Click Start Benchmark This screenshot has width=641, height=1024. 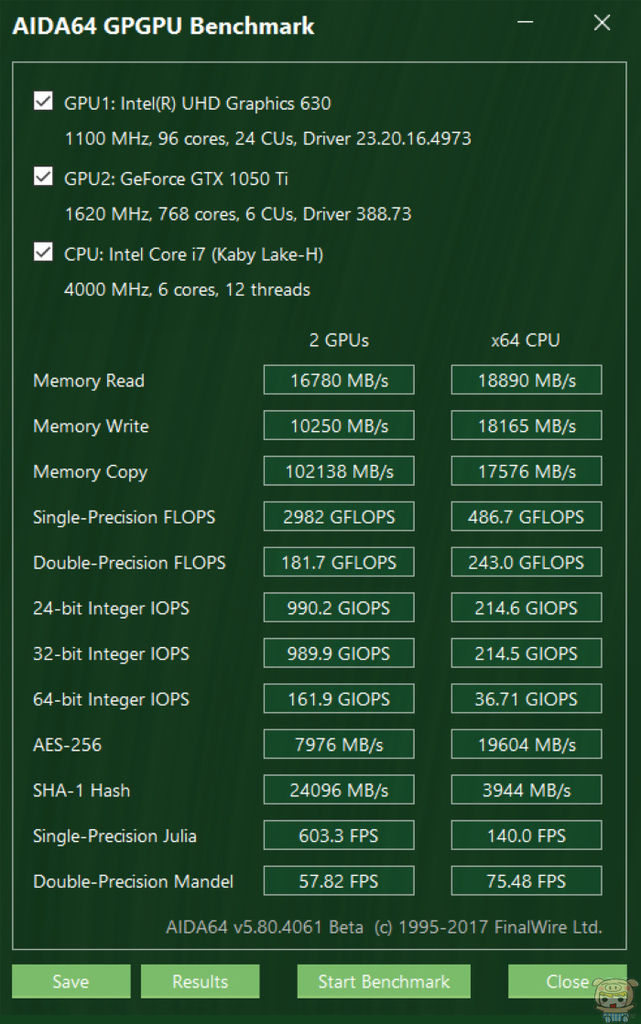point(384,982)
